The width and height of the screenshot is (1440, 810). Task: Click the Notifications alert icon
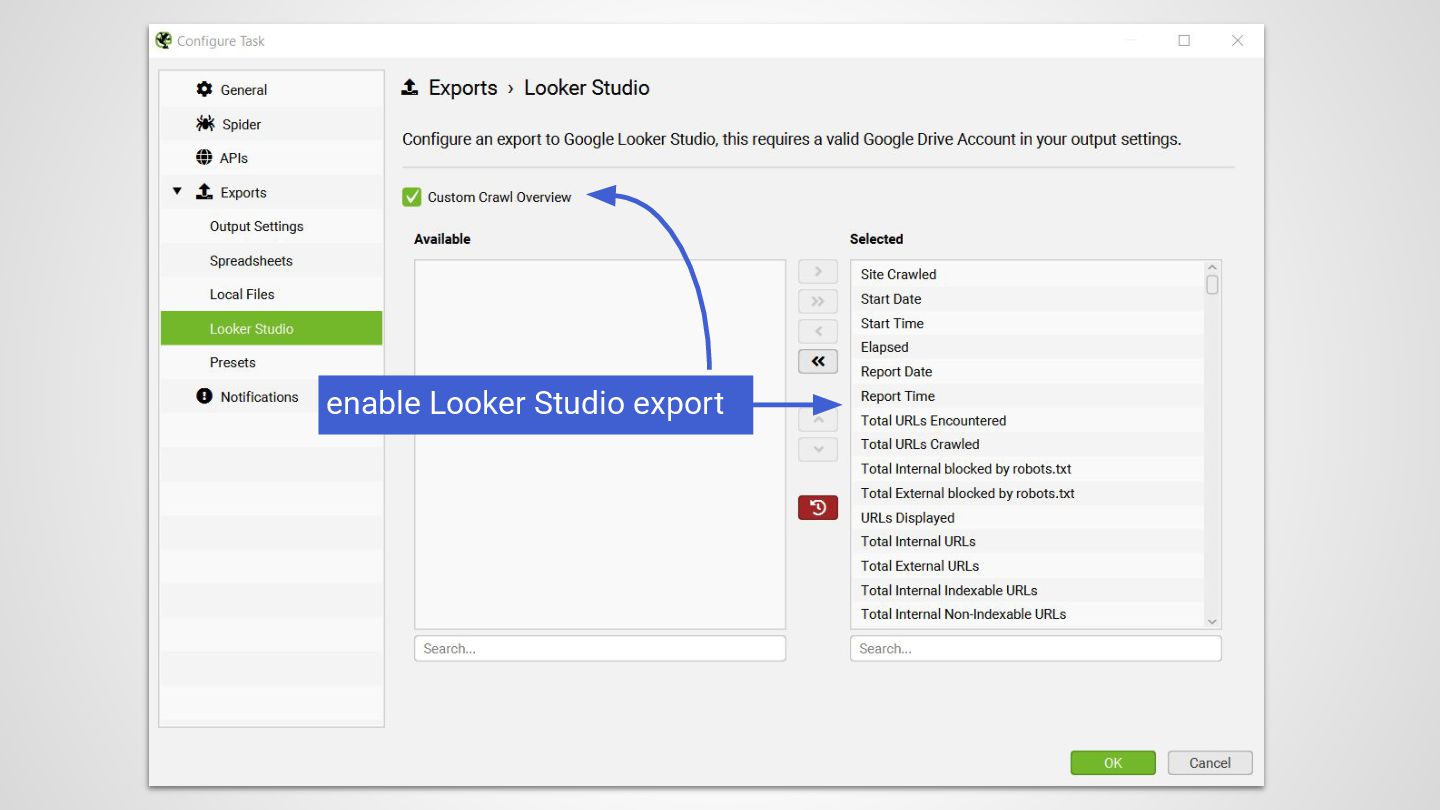(x=204, y=396)
